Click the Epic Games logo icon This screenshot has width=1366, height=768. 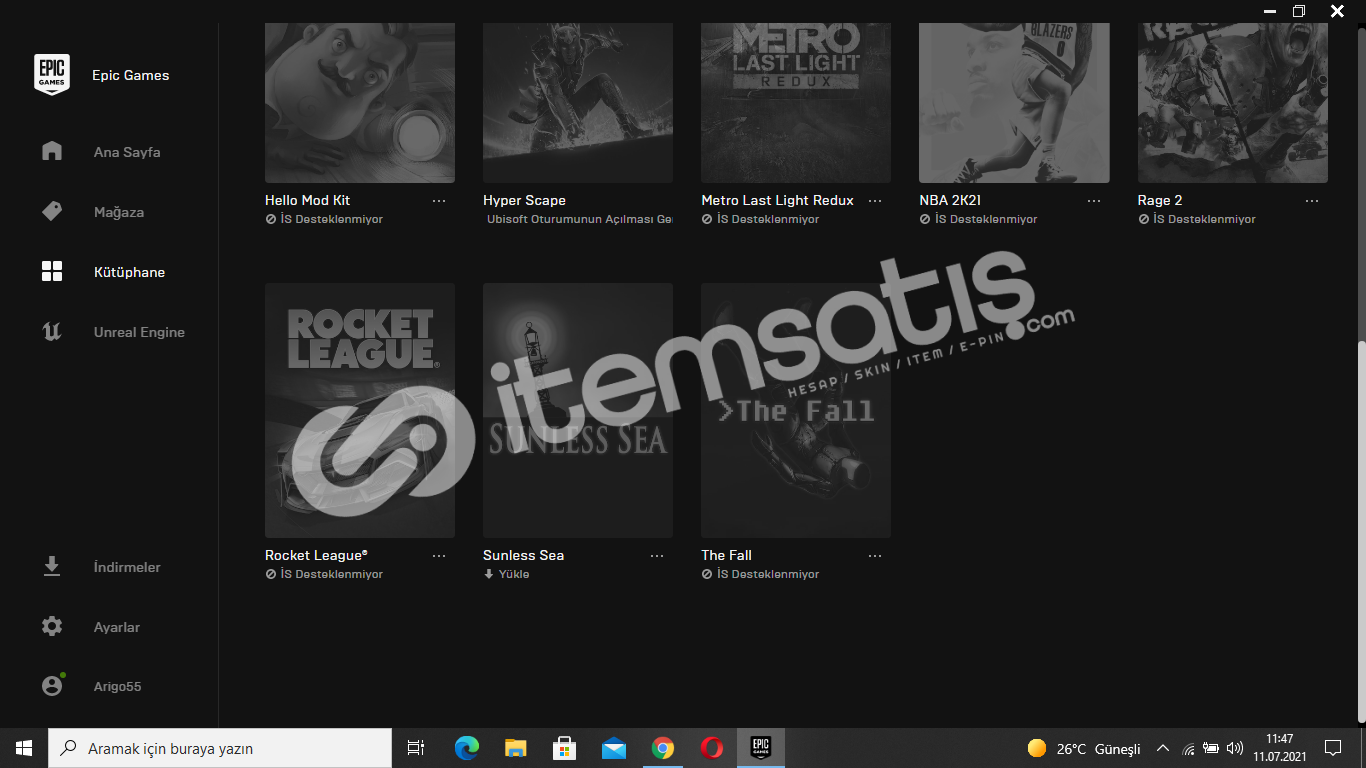(x=52, y=75)
